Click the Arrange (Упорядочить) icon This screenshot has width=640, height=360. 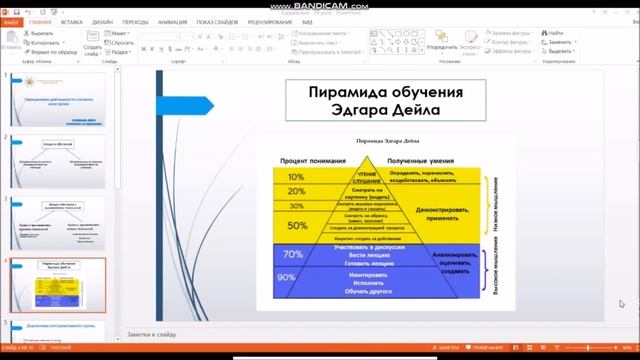click(x=442, y=37)
